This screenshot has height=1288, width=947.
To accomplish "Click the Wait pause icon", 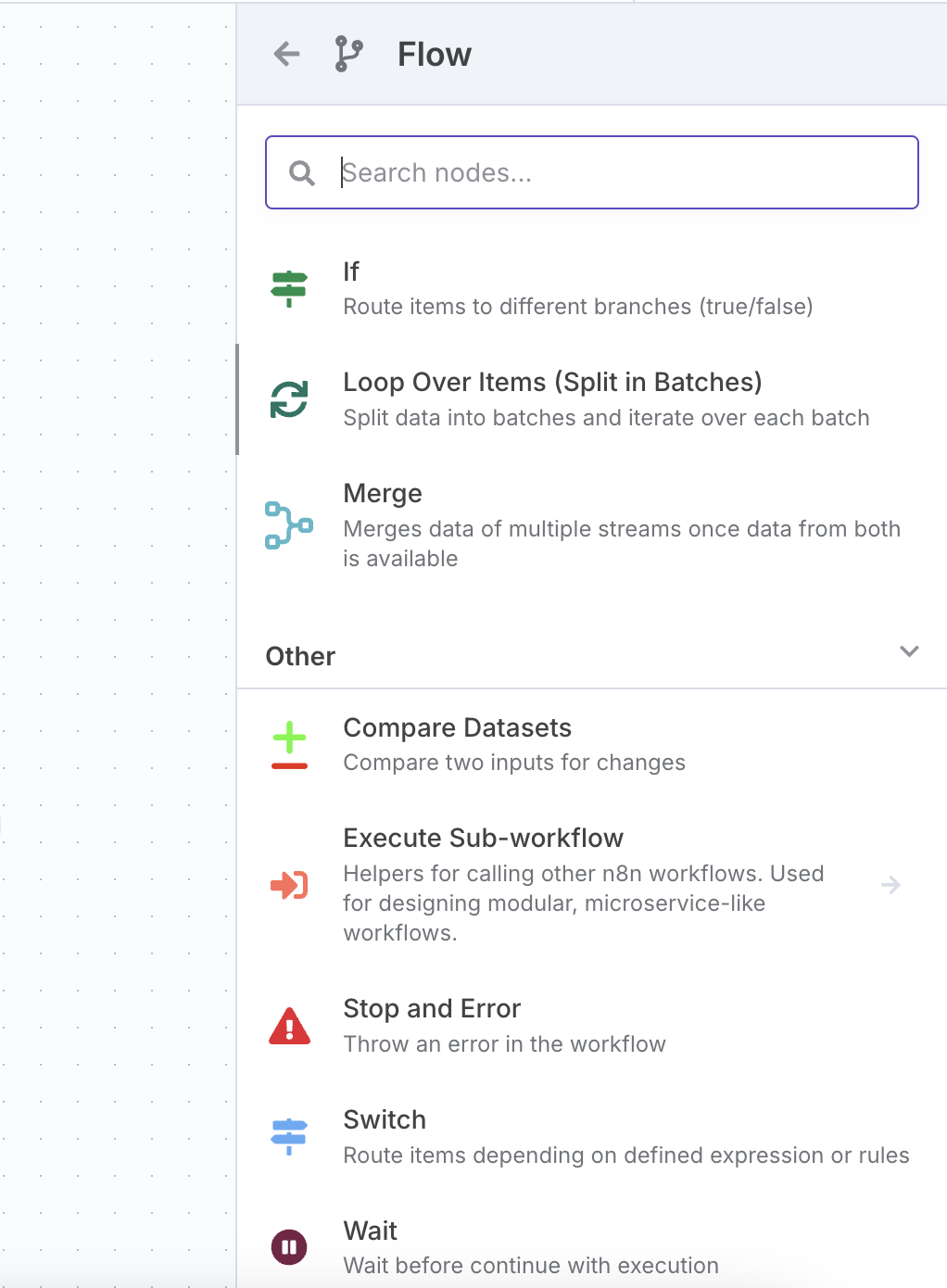I will pos(289,1247).
